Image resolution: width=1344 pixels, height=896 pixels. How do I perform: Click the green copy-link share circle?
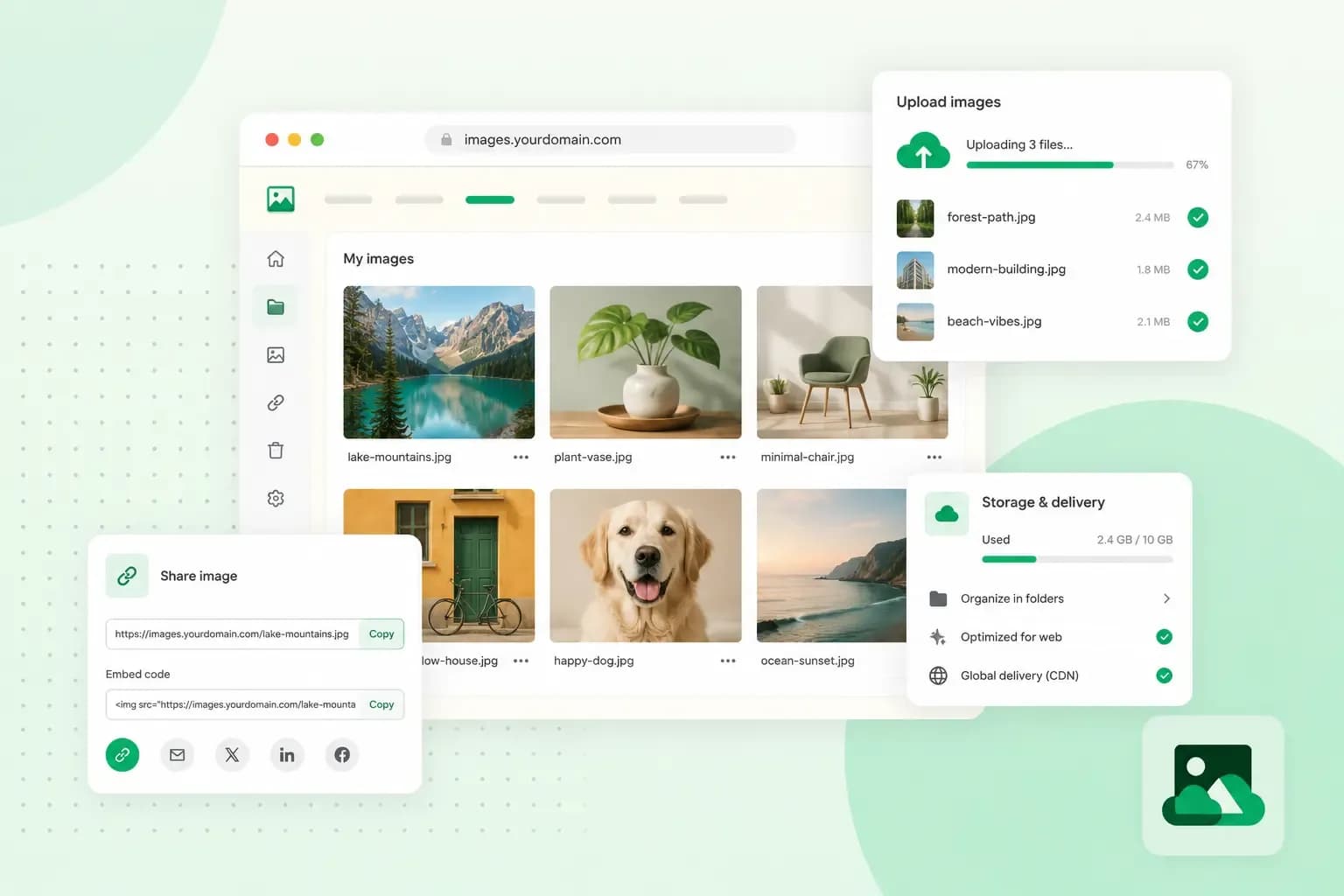point(122,754)
